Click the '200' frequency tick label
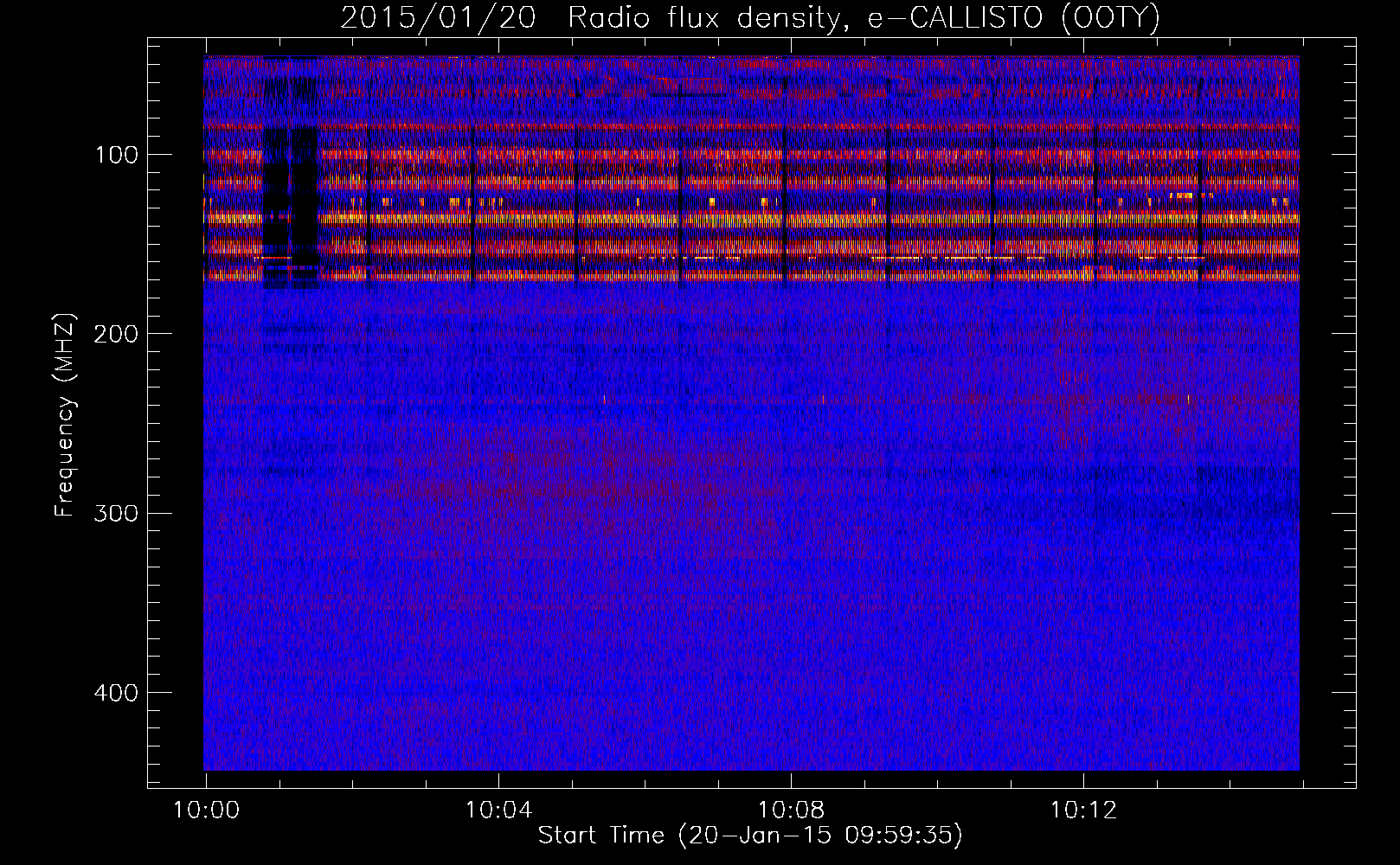Viewport: 1400px width, 865px height. 116,334
